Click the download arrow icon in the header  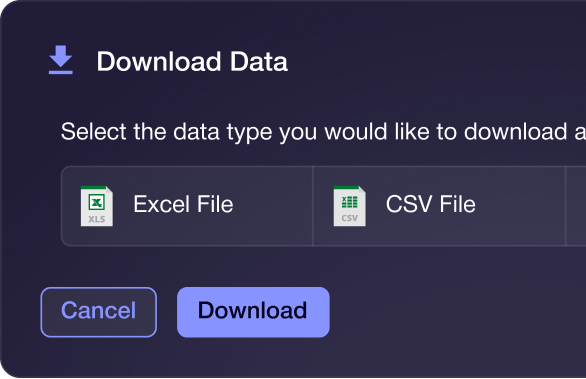(61, 60)
